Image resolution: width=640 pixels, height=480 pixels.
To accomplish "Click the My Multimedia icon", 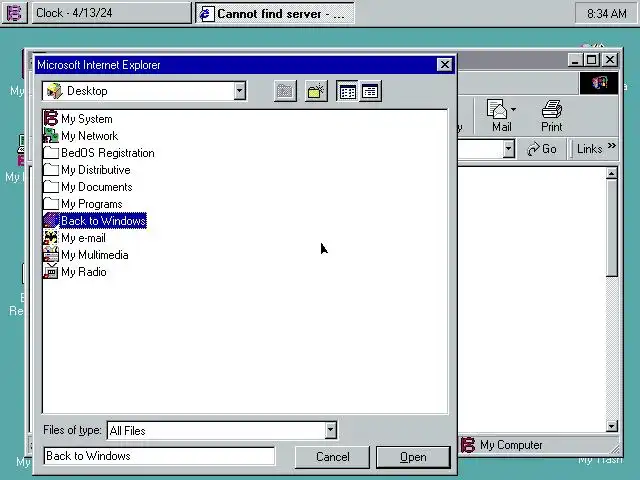I will 51,255.
